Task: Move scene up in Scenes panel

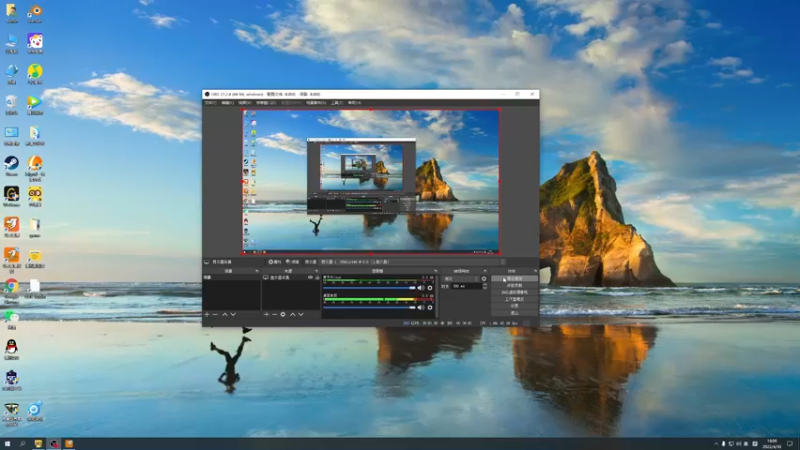Action: (x=224, y=314)
